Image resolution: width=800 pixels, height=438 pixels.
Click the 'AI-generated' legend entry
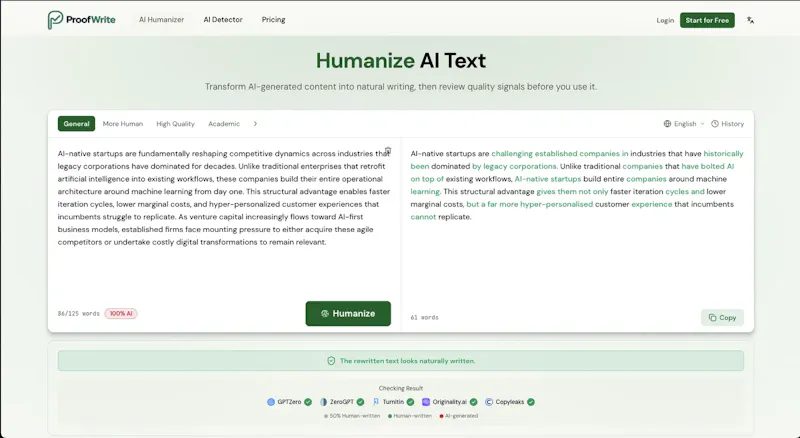[459, 416]
